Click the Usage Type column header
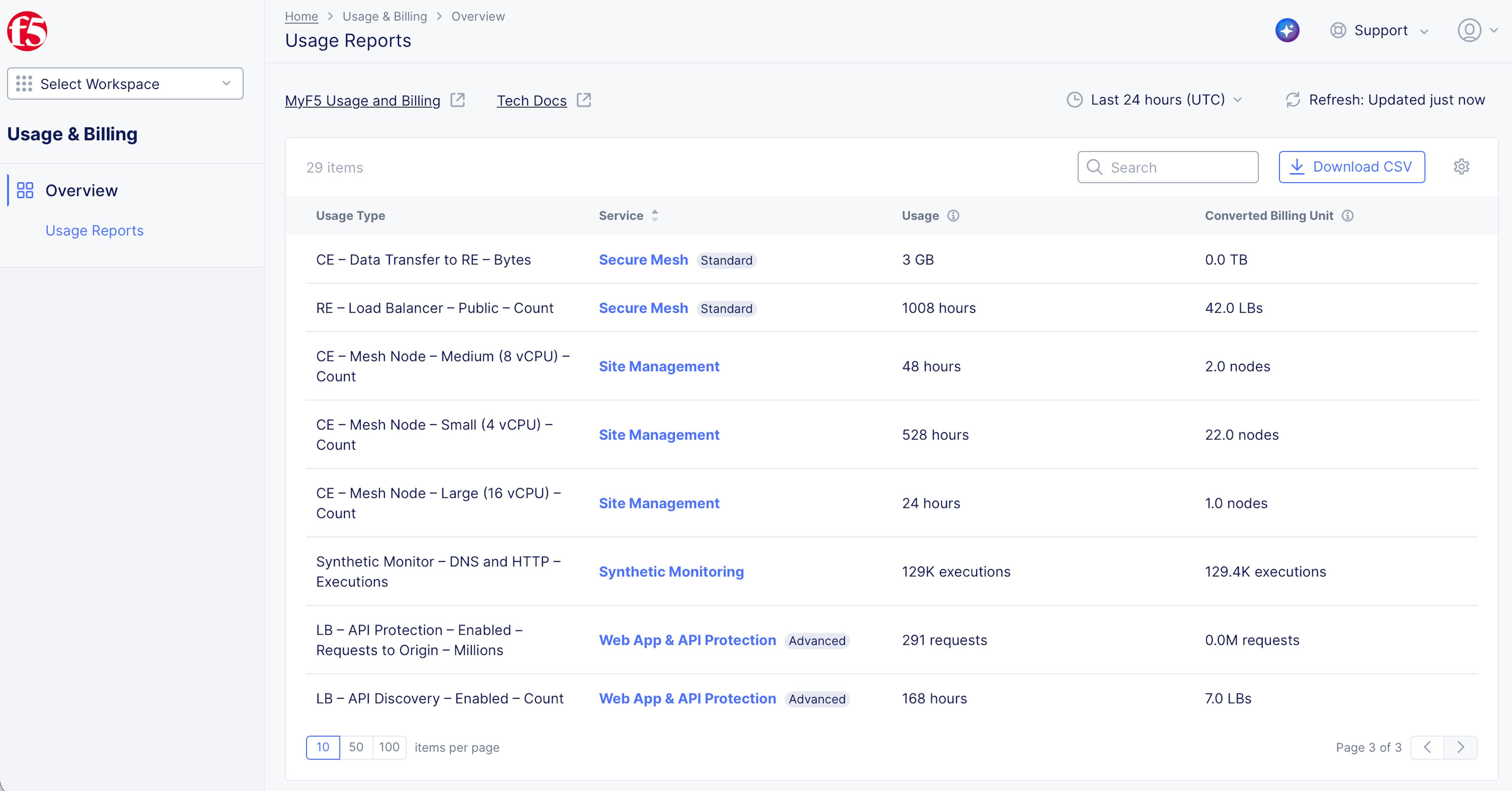 click(x=350, y=216)
